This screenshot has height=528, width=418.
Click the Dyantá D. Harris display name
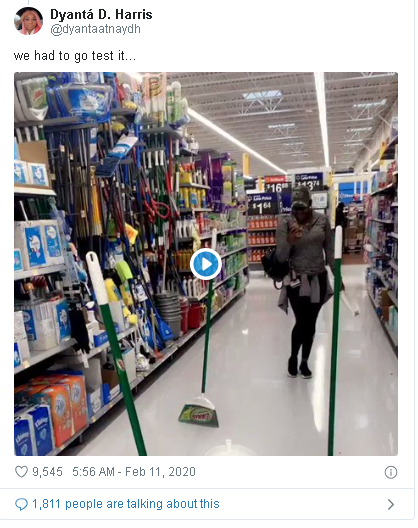click(101, 14)
